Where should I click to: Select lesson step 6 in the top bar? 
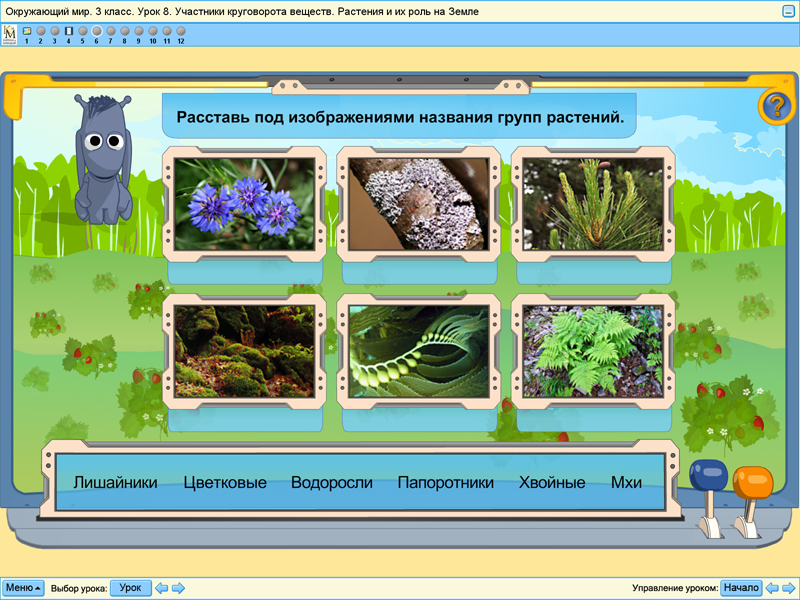point(97,30)
